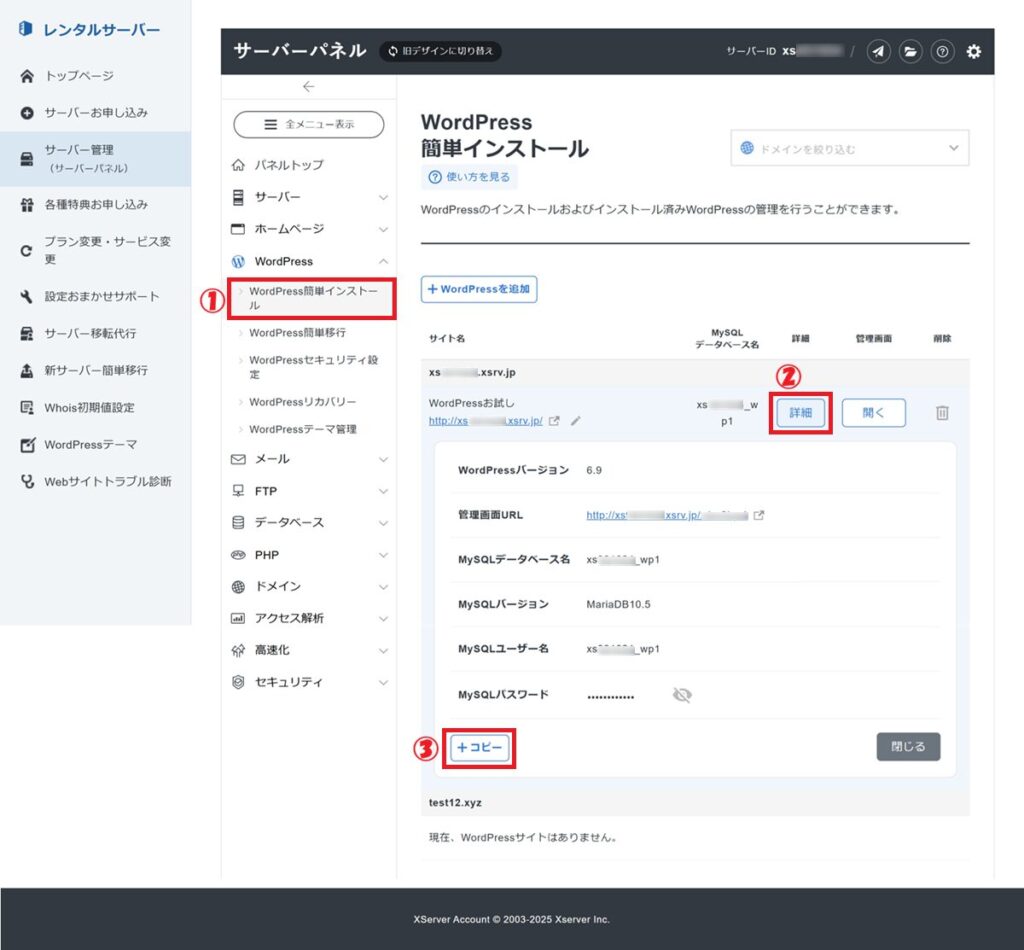Click back arrow above sidebar menu
Viewport: 1024px width, 950px height.
point(308,87)
